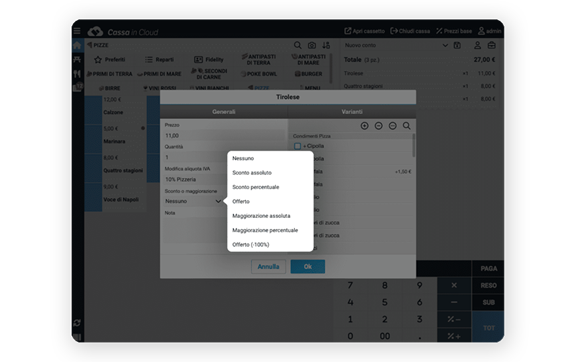This screenshot has height=362, width=576.
Task: Click the camera icon in product toolbar
Action: (x=312, y=45)
